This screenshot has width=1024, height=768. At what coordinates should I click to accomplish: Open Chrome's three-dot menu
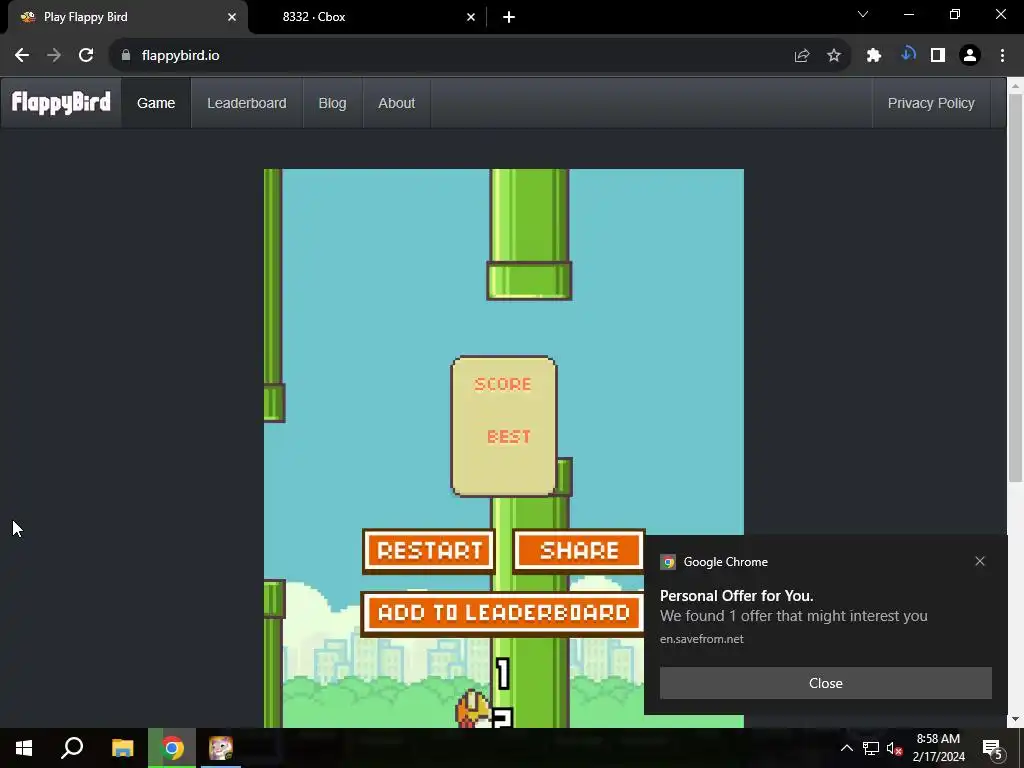click(x=1002, y=56)
